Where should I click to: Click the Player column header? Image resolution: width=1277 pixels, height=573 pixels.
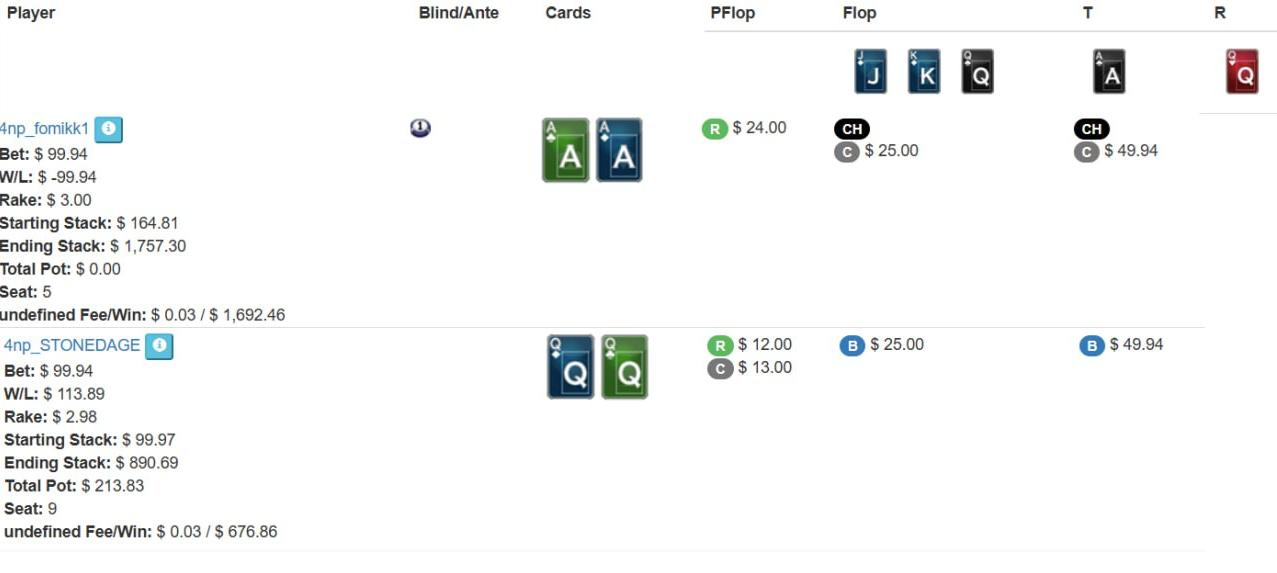tap(31, 13)
